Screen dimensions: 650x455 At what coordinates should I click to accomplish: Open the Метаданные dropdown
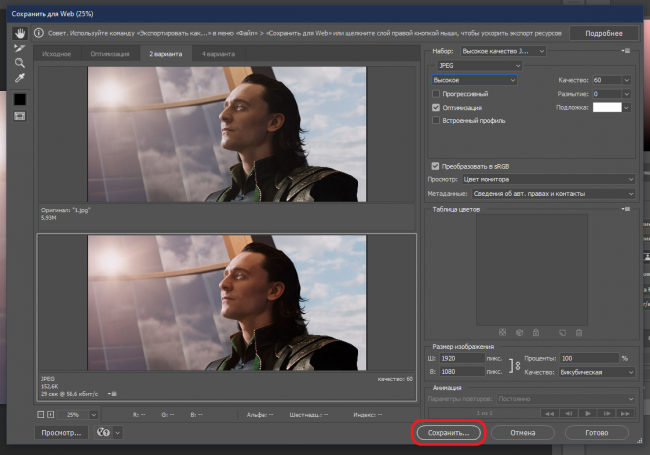tap(553, 193)
